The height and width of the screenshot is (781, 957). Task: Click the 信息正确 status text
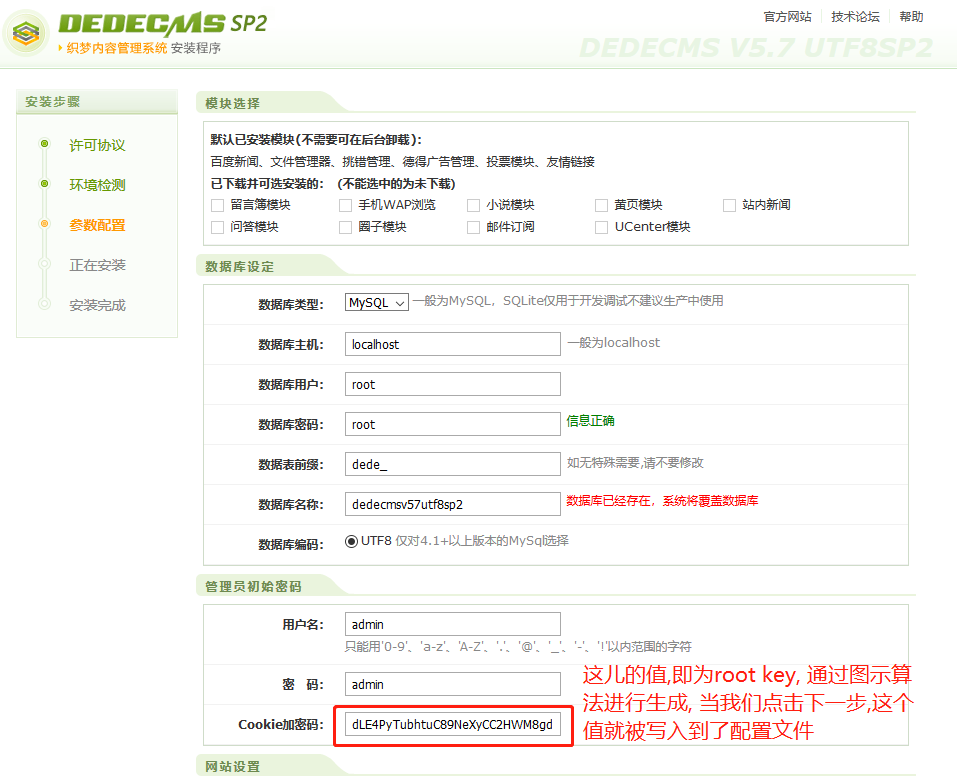(x=590, y=421)
